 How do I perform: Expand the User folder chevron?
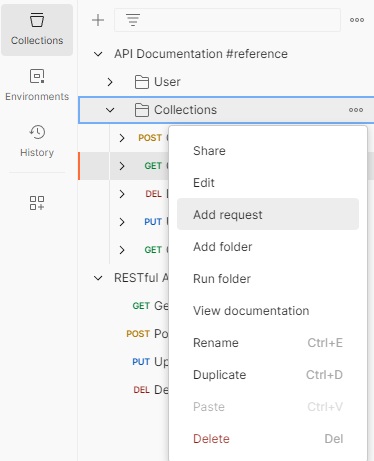(110, 82)
